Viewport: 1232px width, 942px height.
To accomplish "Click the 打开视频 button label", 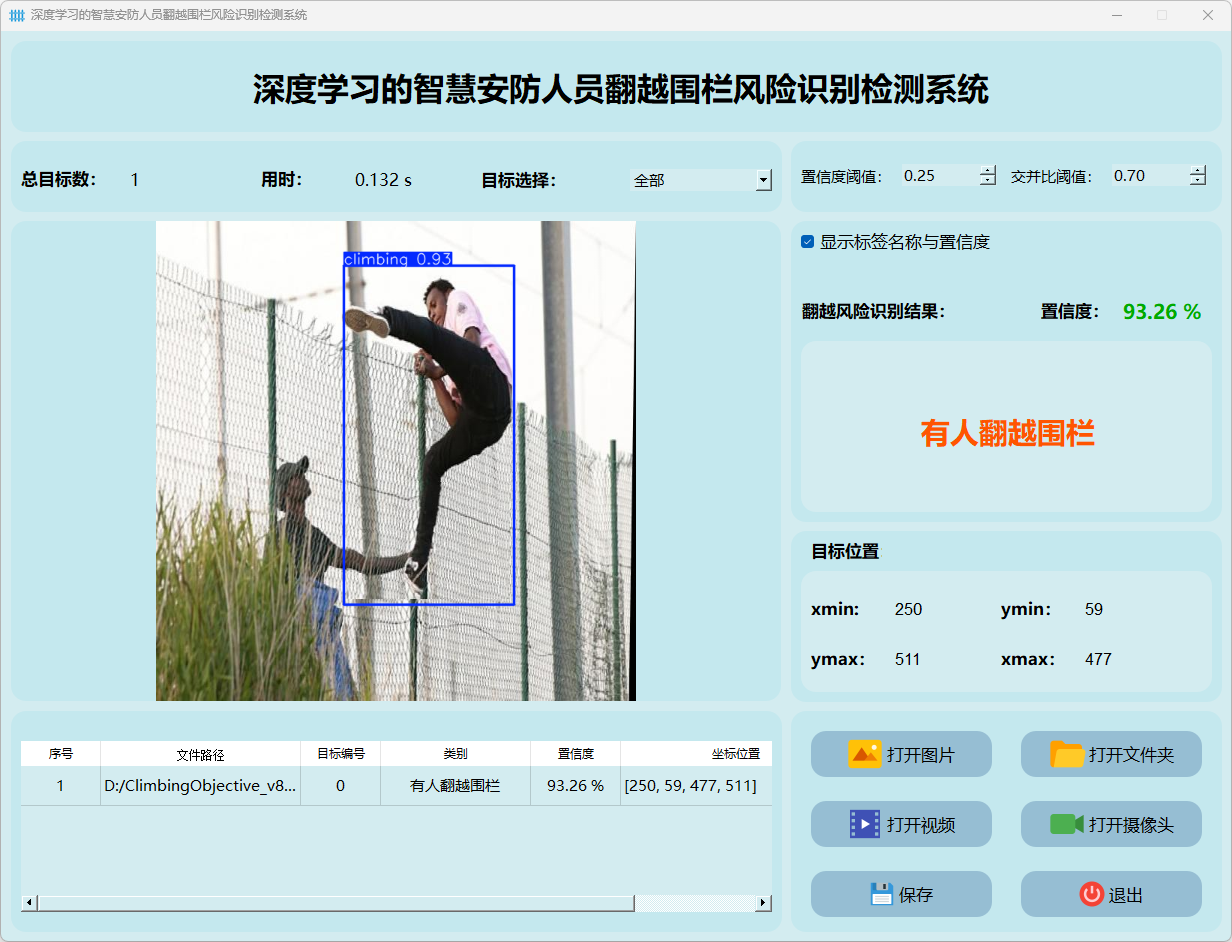I will [x=921, y=825].
